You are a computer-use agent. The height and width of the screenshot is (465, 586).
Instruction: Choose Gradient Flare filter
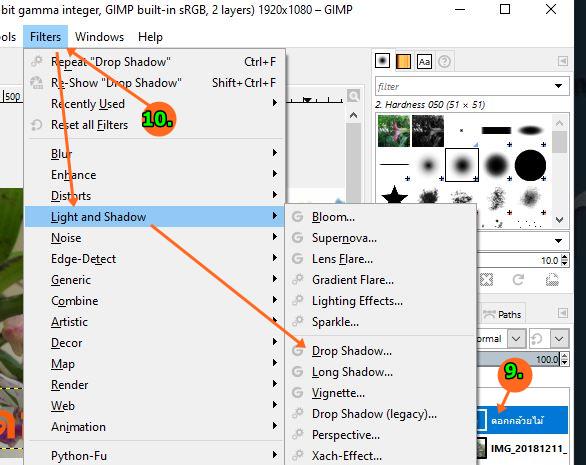click(x=380, y=280)
